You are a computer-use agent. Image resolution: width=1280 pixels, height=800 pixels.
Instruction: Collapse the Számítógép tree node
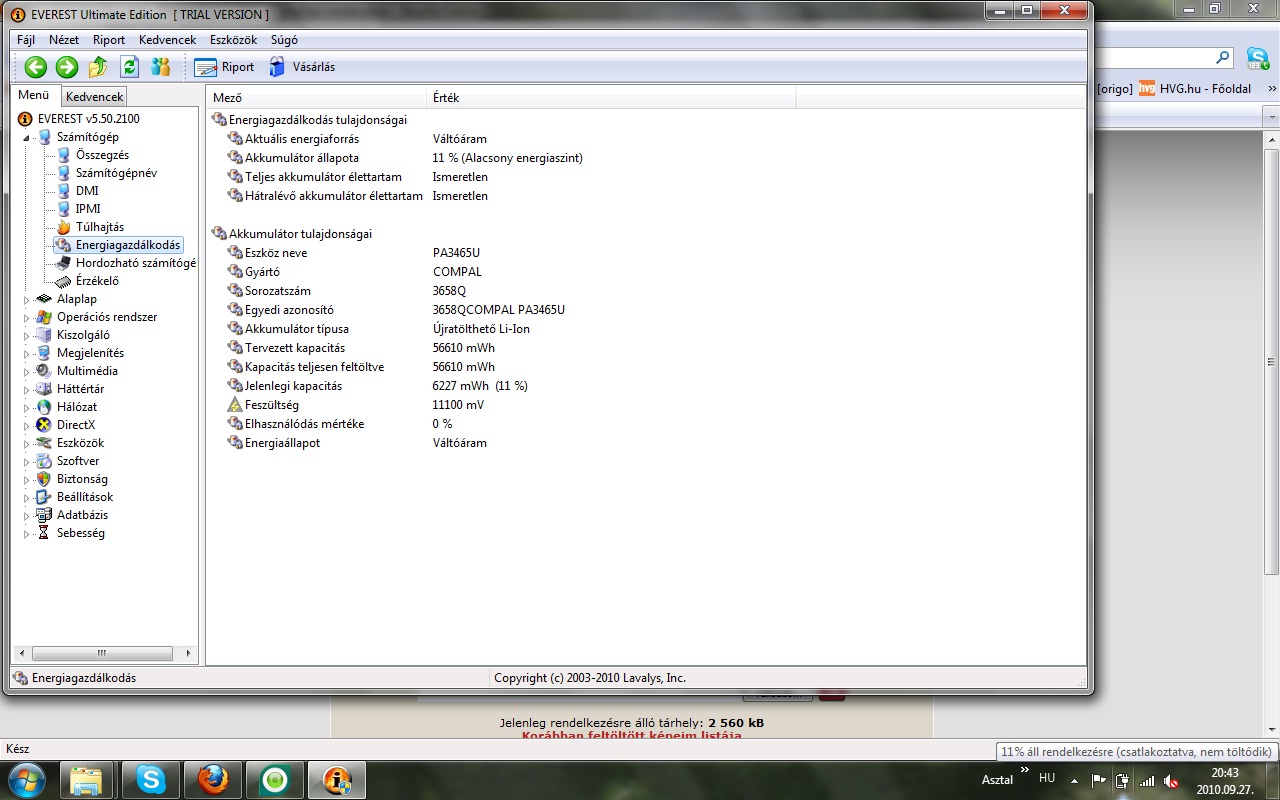coord(28,137)
